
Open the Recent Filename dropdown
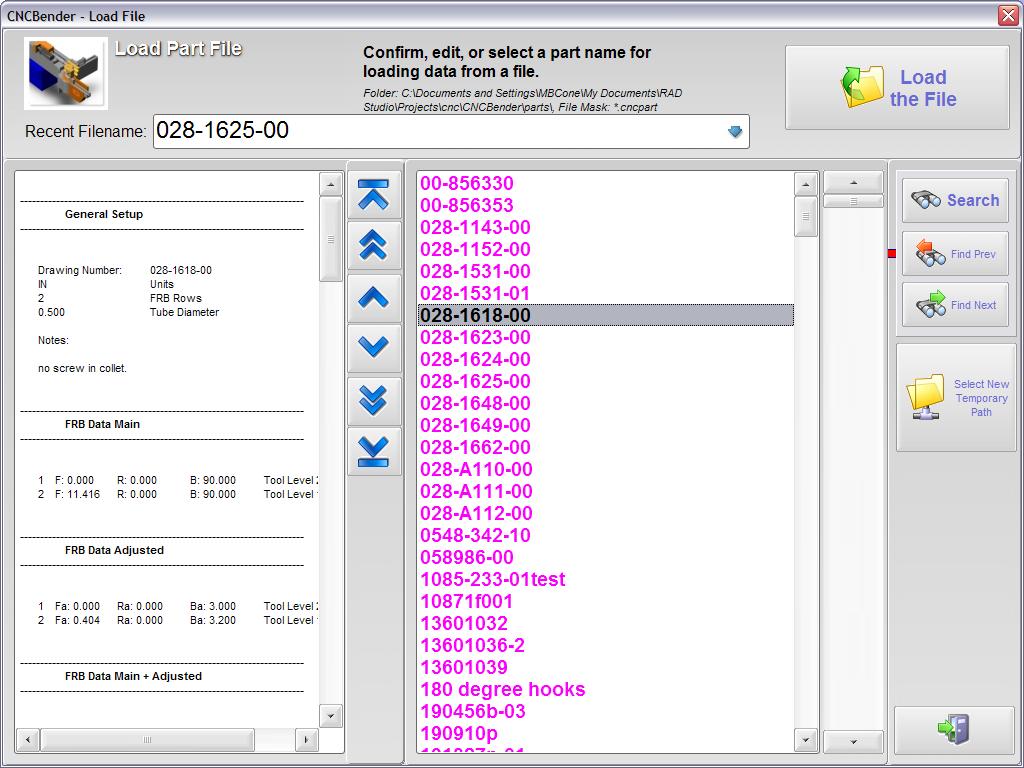735,131
